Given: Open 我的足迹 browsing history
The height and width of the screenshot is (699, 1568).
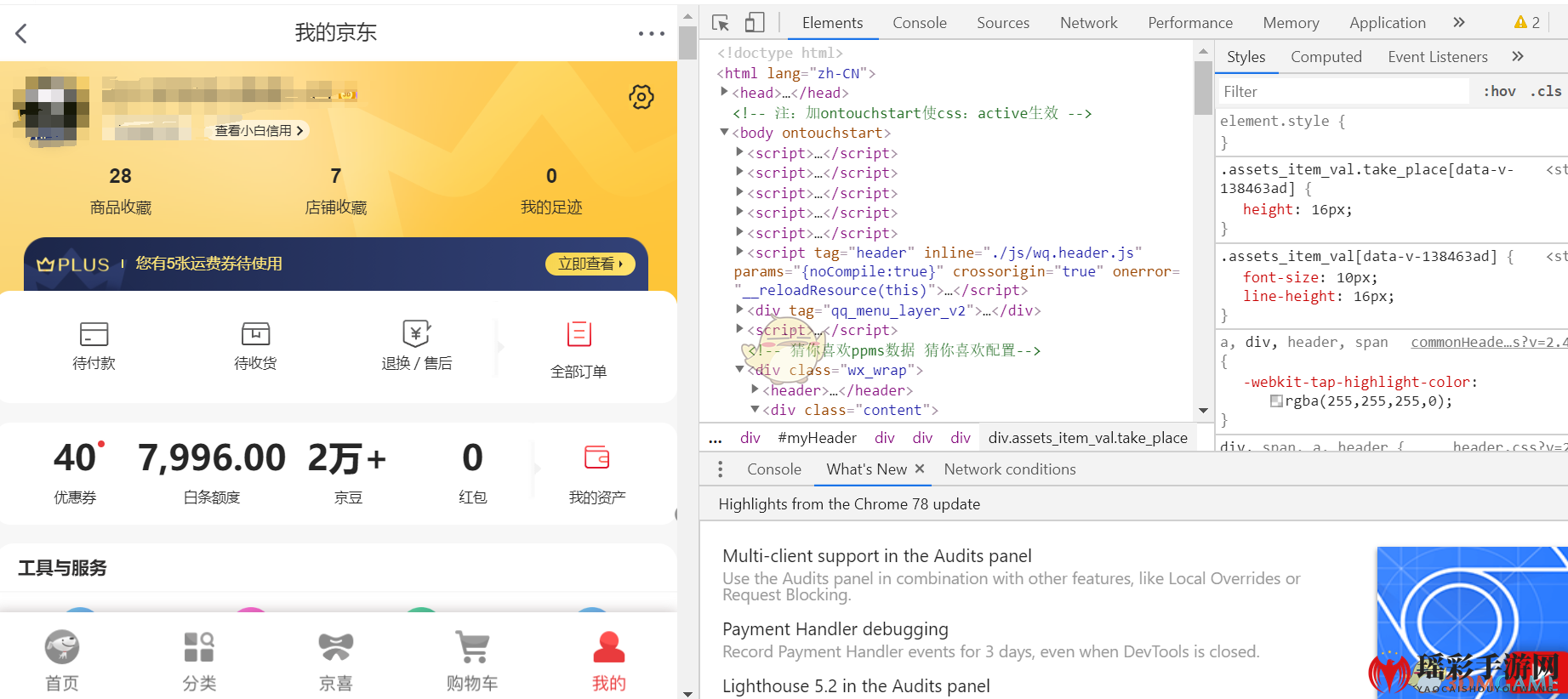Looking at the screenshot, I should point(551,190).
